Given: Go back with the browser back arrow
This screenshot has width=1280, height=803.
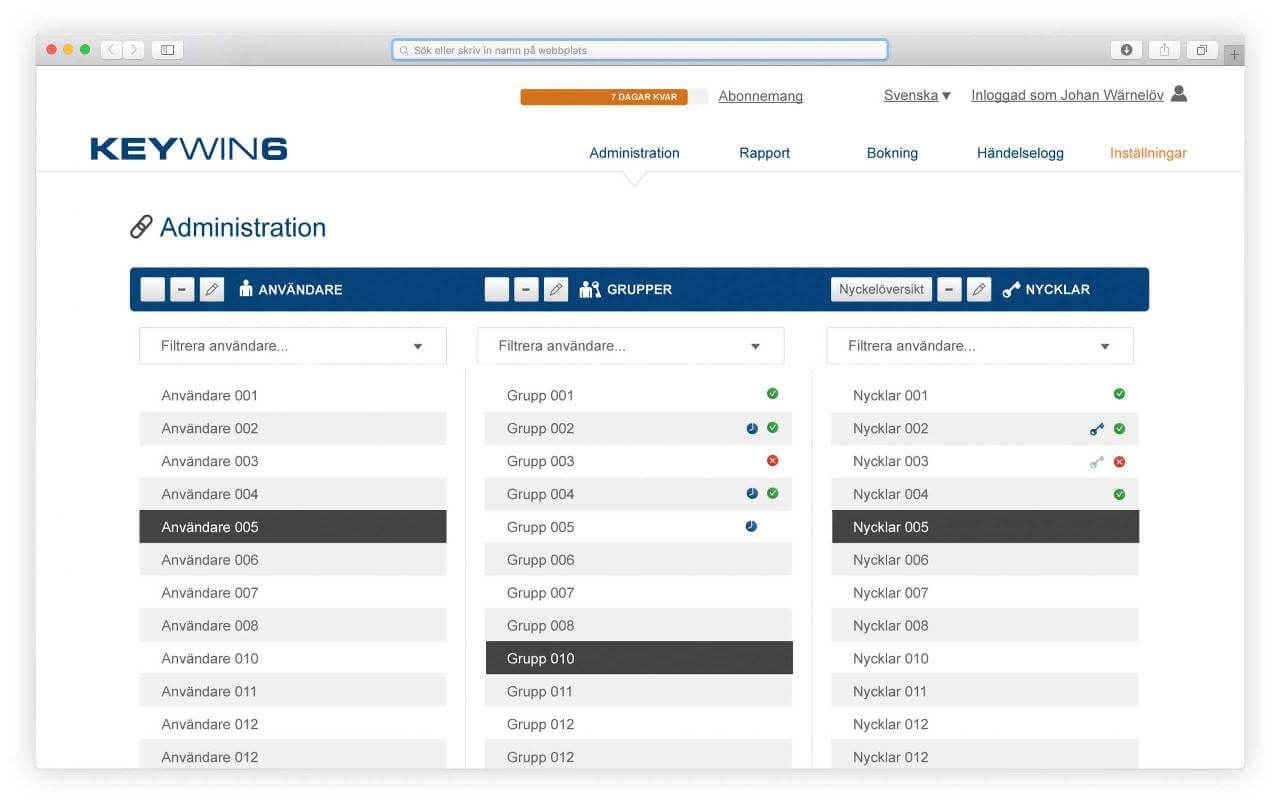Looking at the screenshot, I should coord(111,50).
